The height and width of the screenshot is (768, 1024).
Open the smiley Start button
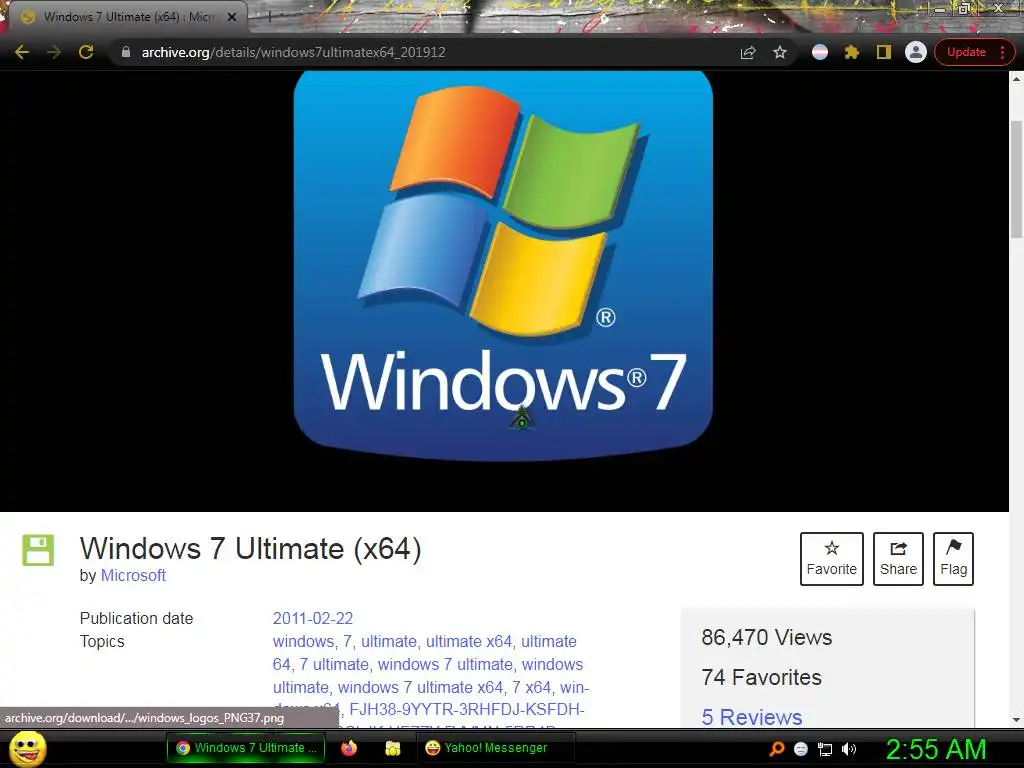tap(28, 748)
